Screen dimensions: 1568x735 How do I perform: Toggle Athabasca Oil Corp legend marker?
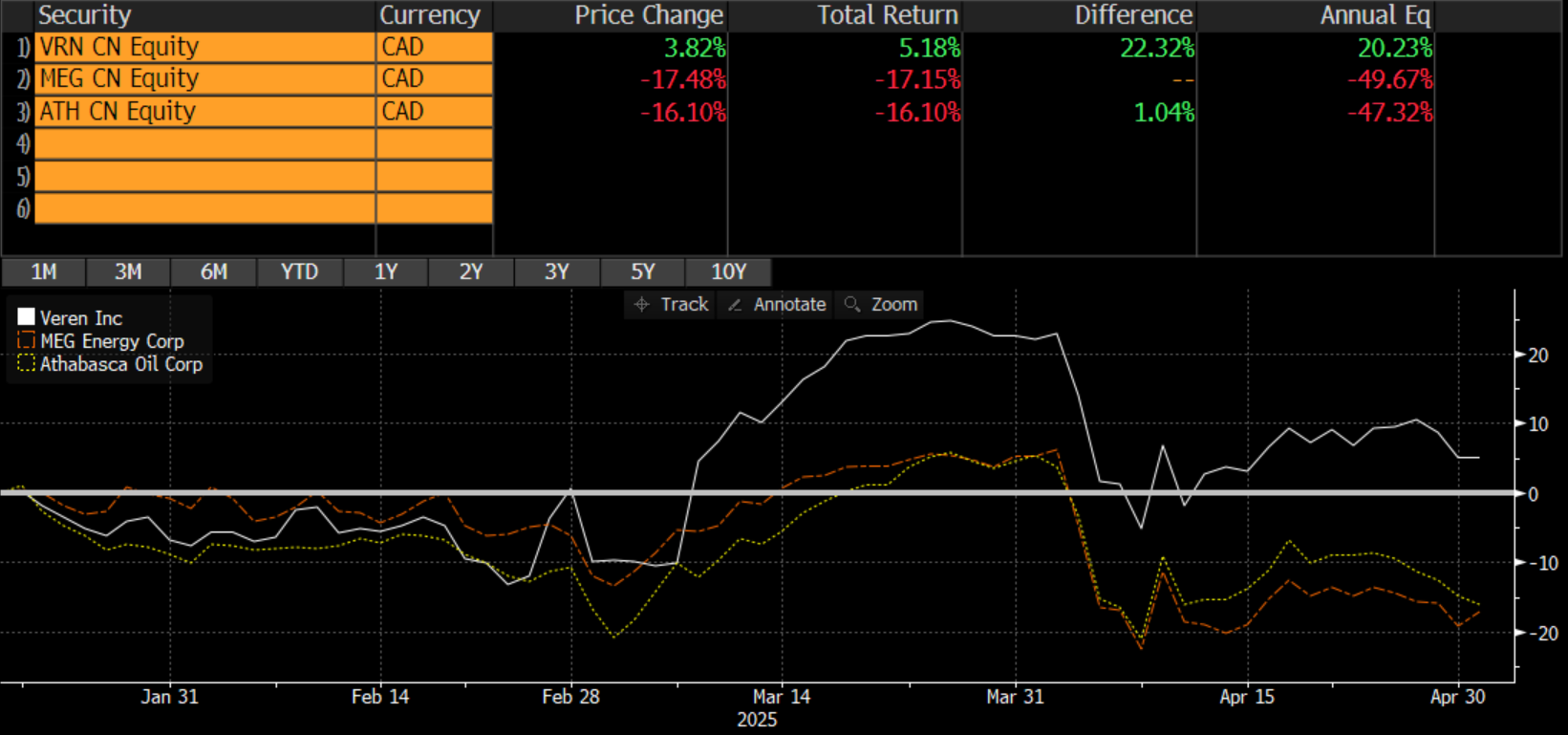tap(26, 364)
